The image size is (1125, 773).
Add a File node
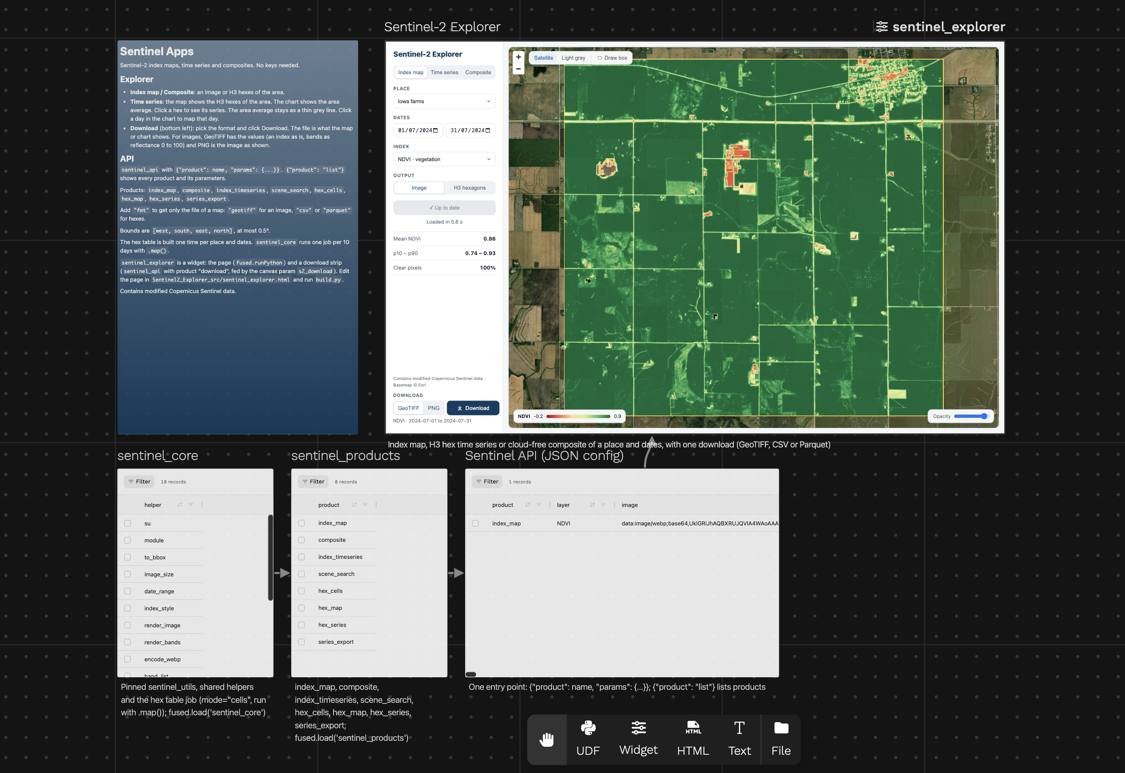tap(781, 739)
